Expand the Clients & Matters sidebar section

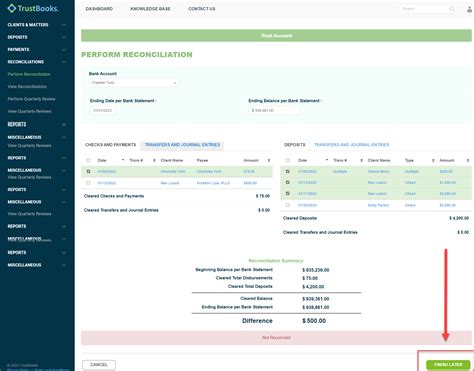point(37,25)
